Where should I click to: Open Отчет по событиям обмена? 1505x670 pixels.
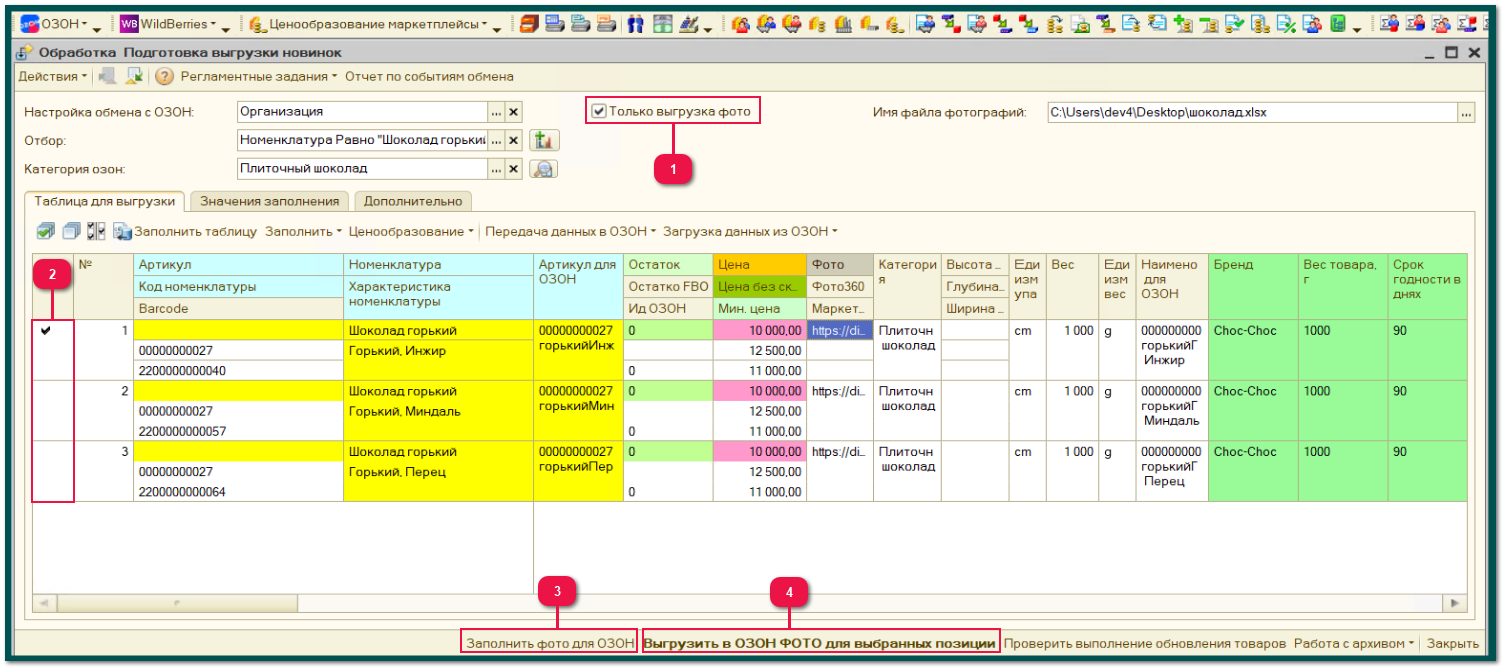[429, 76]
